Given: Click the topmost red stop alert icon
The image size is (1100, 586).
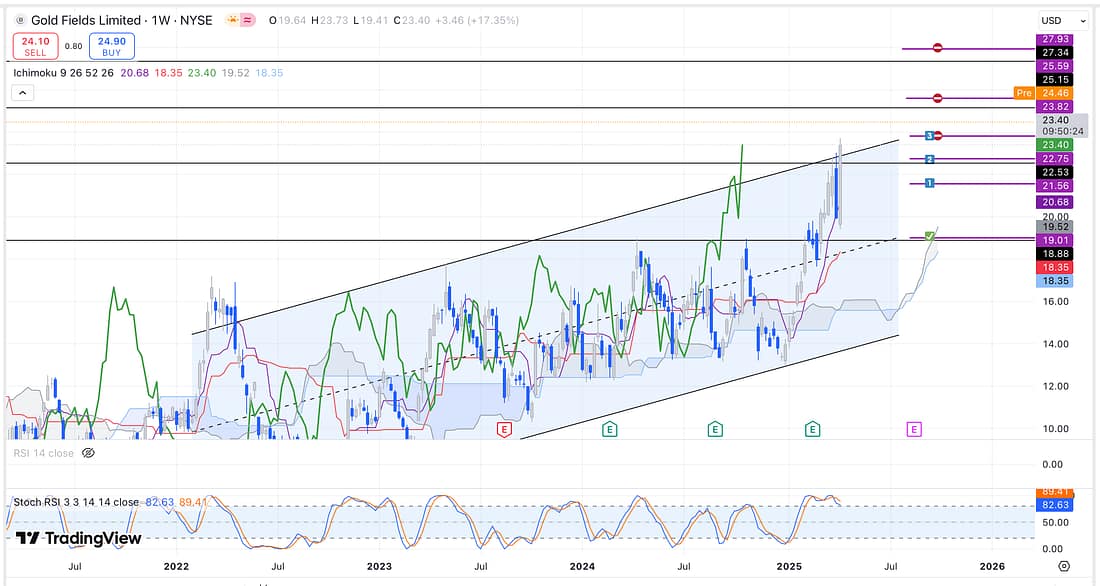Looking at the screenshot, I should [937, 48].
